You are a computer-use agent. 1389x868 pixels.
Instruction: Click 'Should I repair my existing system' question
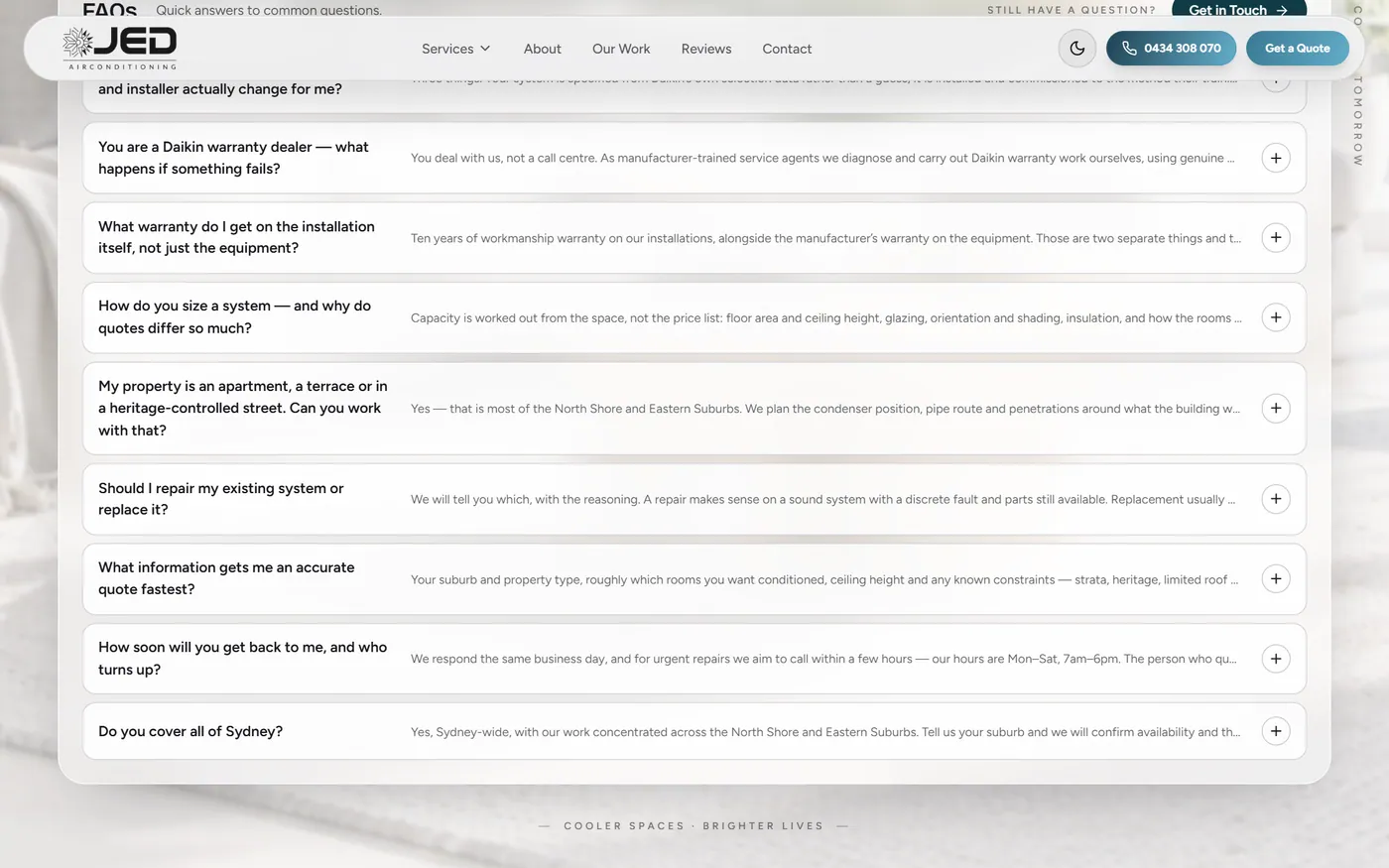coord(220,499)
